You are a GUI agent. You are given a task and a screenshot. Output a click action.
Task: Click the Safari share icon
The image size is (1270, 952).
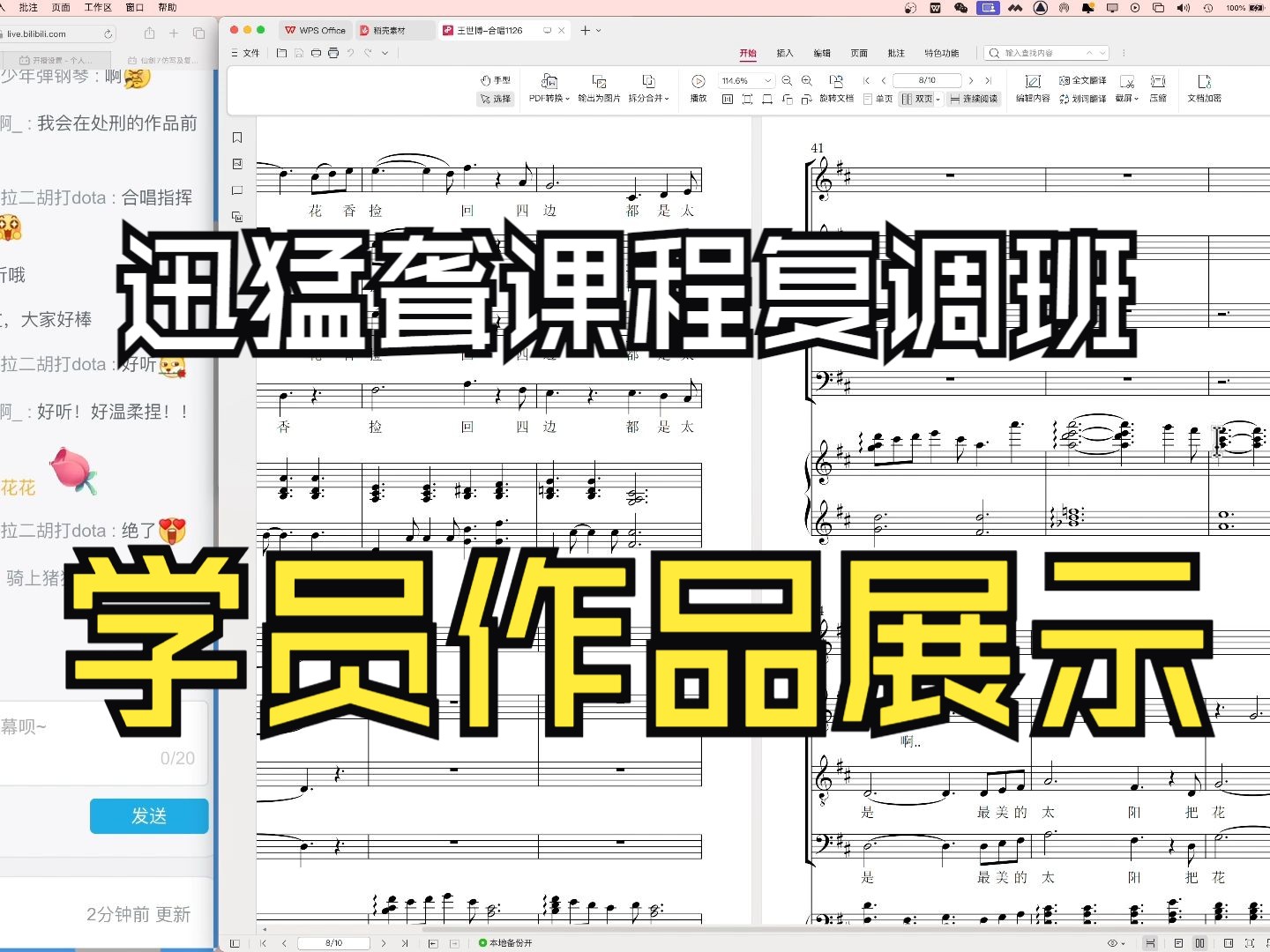coord(149,33)
